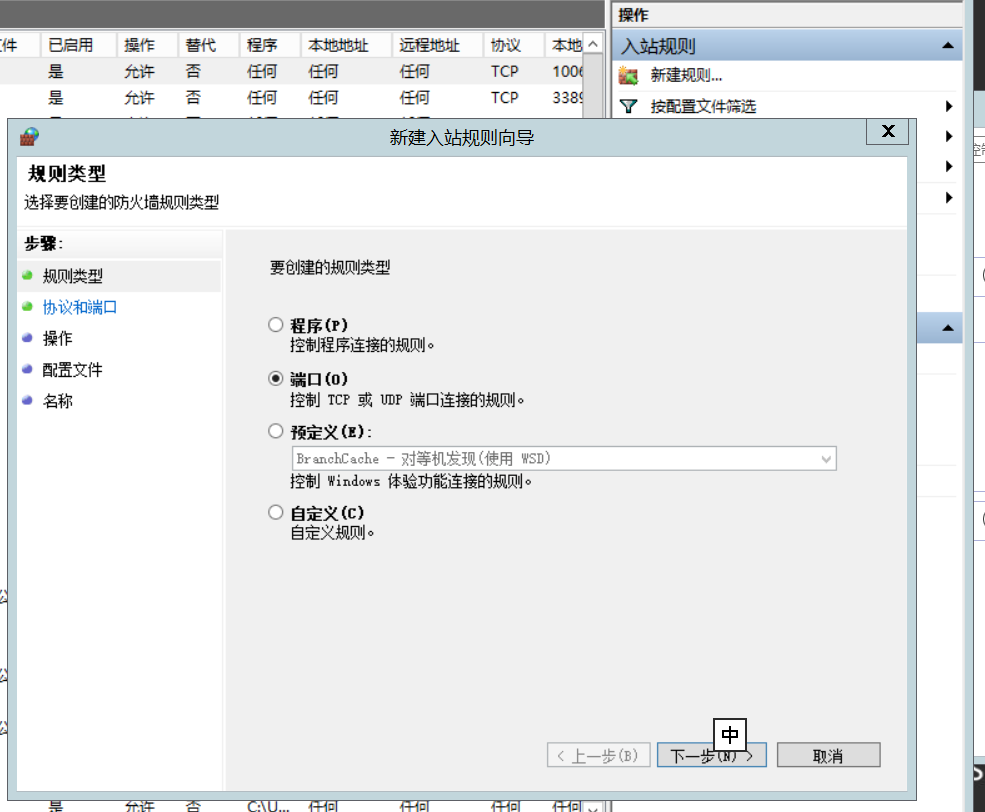The height and width of the screenshot is (812, 985).
Task: Click the TCP cell in the second rule row
Action: point(504,98)
